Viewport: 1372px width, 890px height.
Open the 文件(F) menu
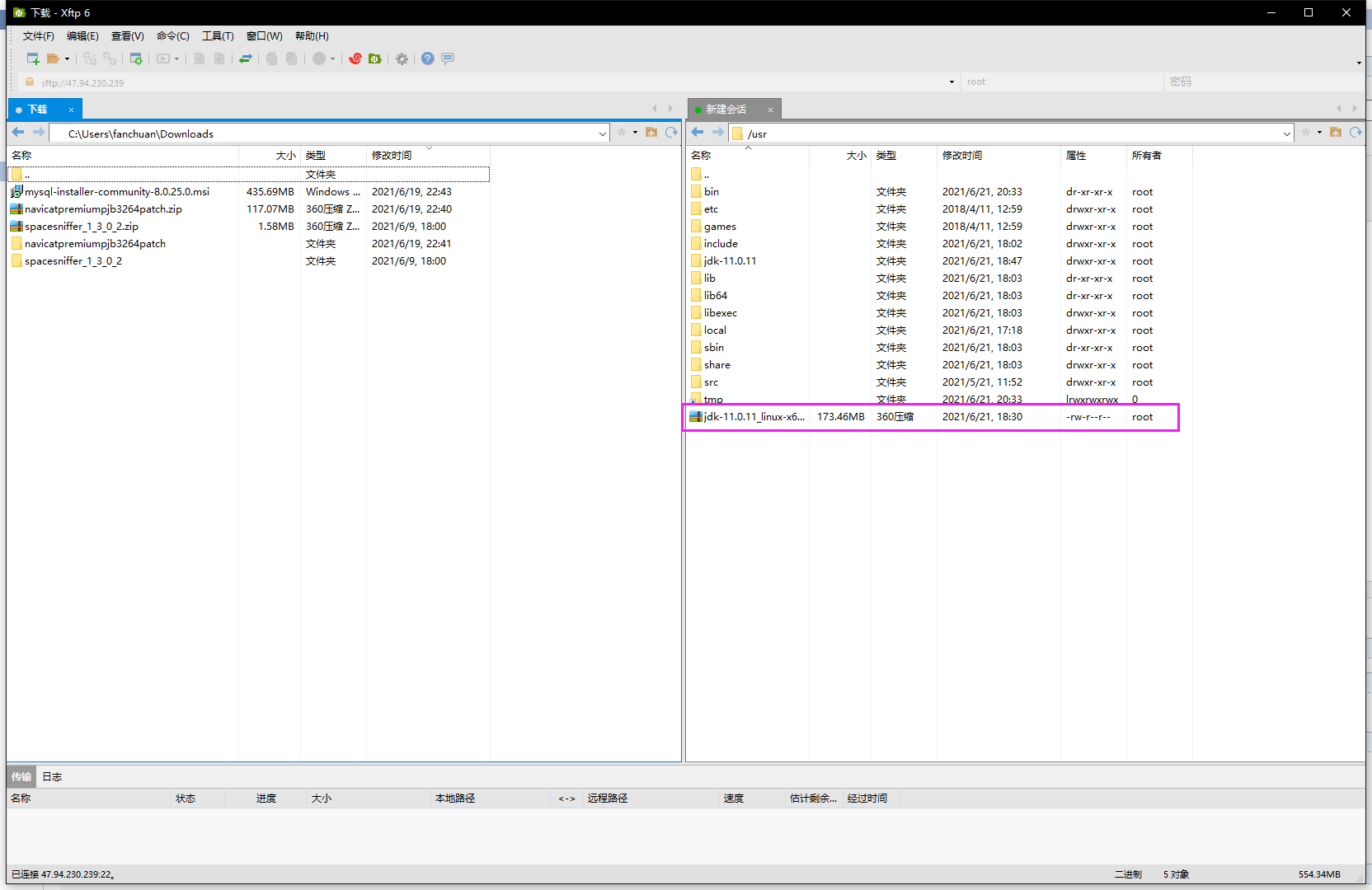(x=38, y=36)
